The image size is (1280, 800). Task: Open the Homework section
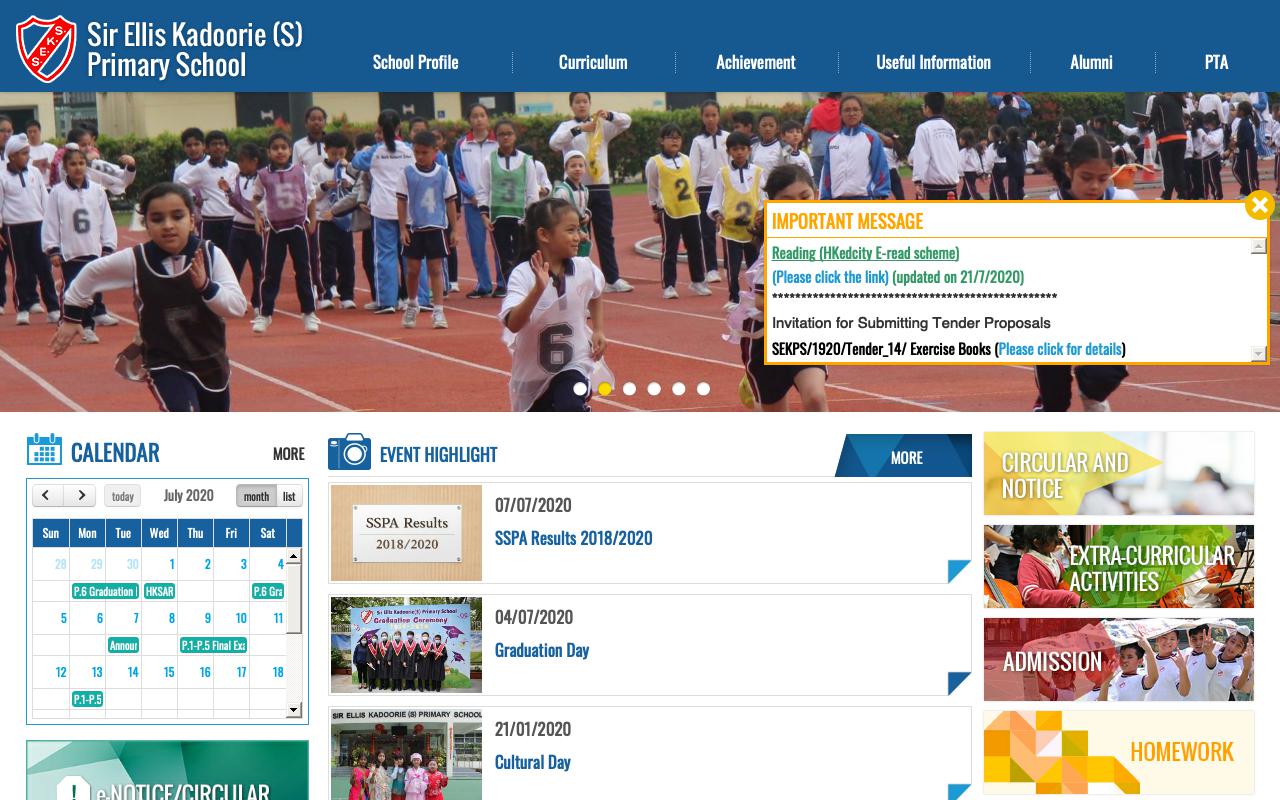click(x=1118, y=752)
